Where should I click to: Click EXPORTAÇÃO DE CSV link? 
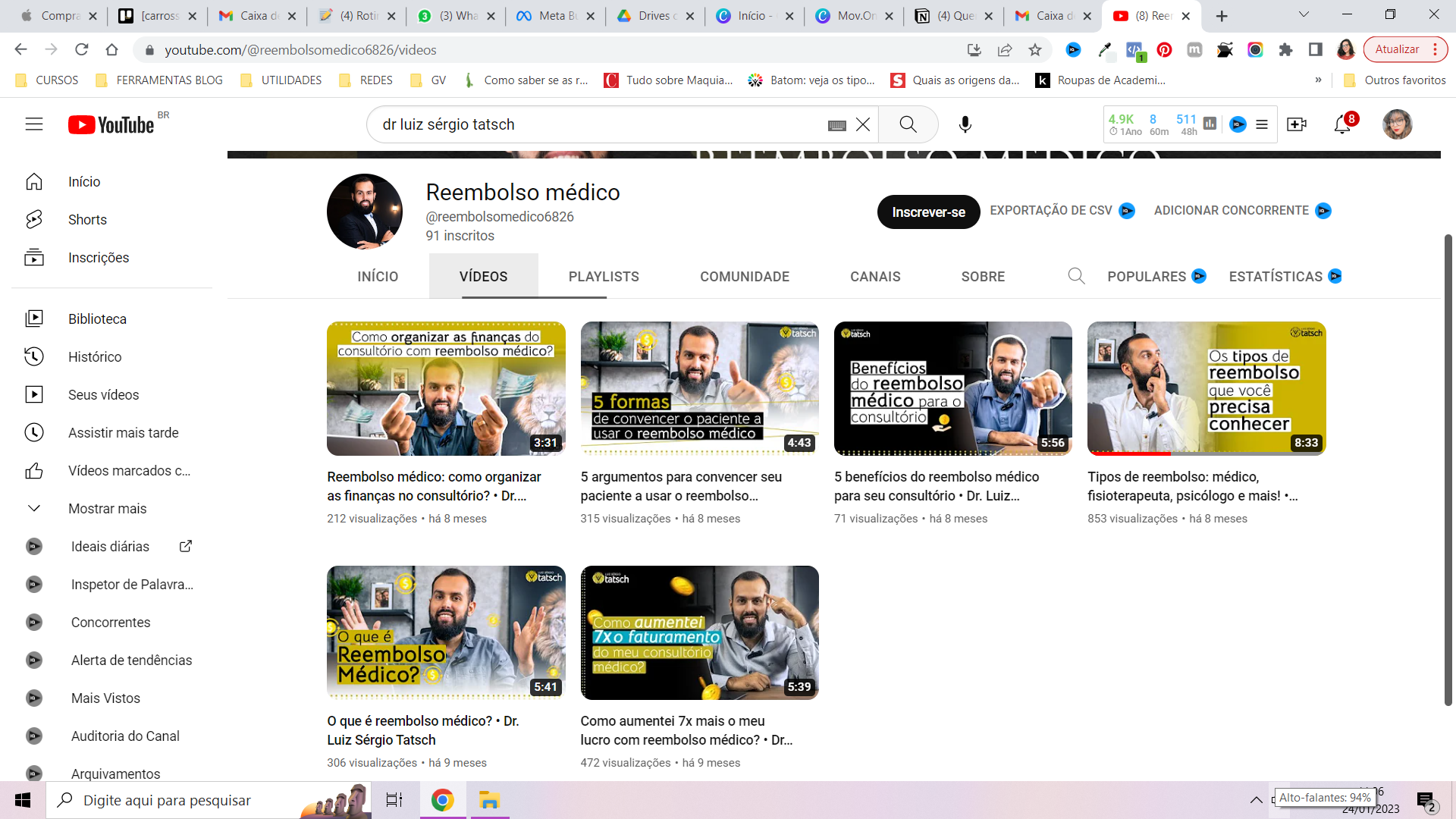coord(1051,211)
